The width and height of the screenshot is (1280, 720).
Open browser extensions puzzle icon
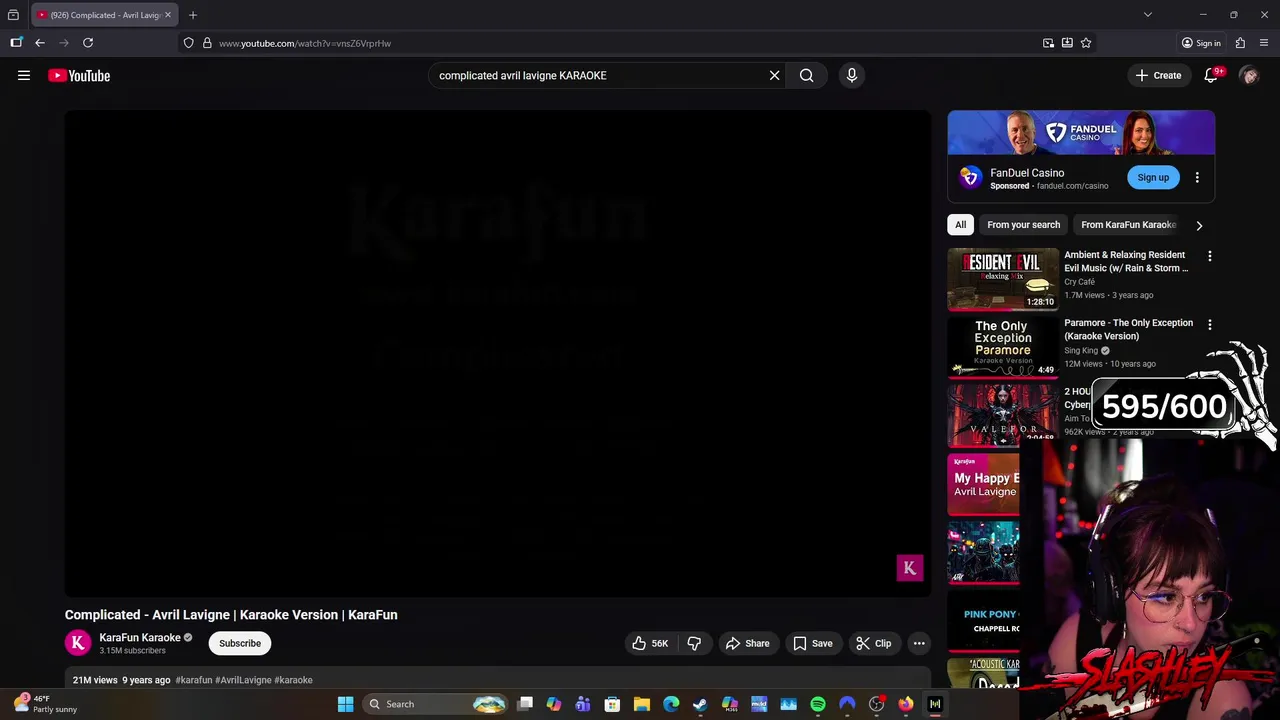[1240, 43]
